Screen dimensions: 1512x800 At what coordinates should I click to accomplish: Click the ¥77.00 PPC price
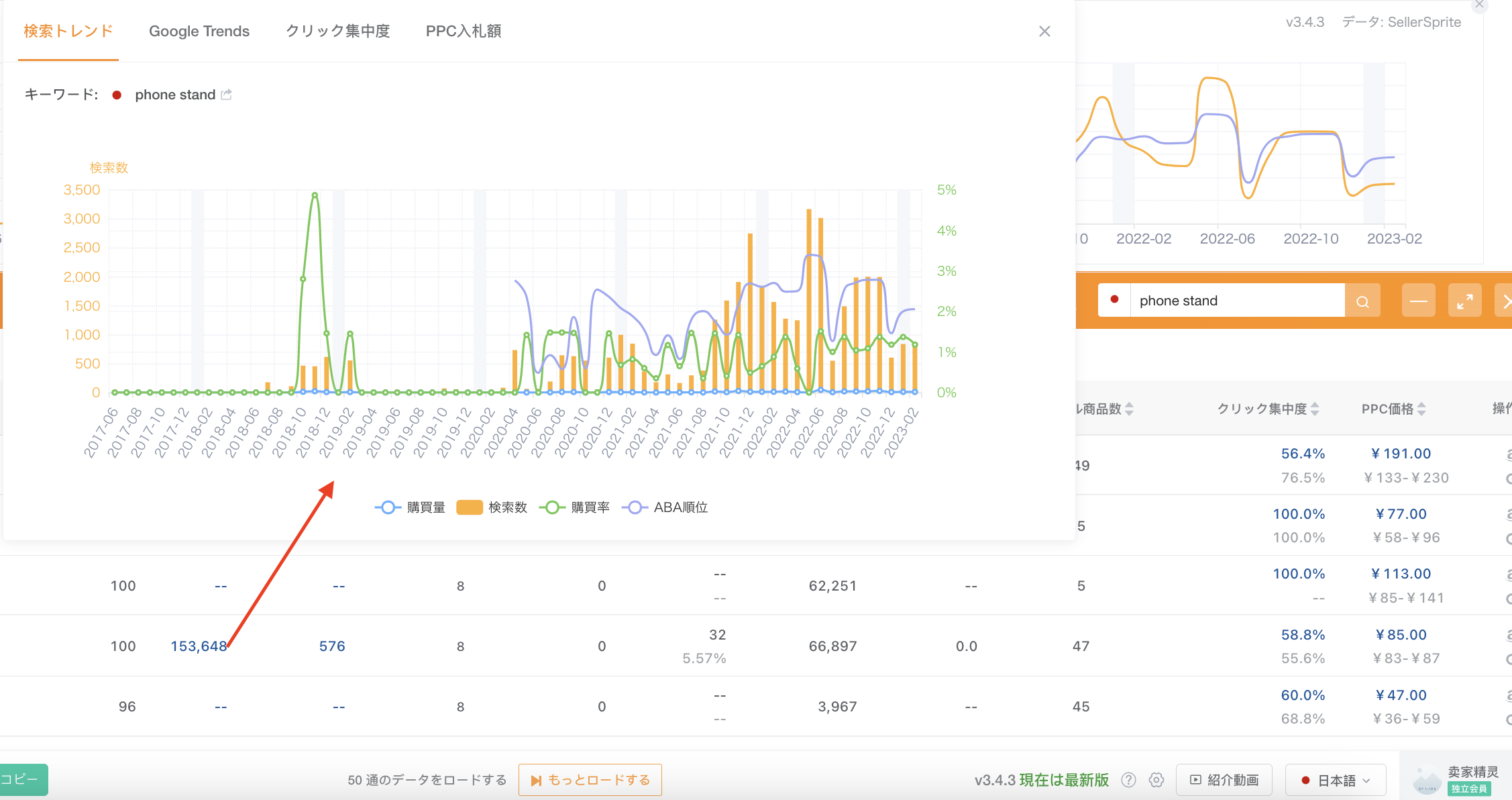(1401, 514)
